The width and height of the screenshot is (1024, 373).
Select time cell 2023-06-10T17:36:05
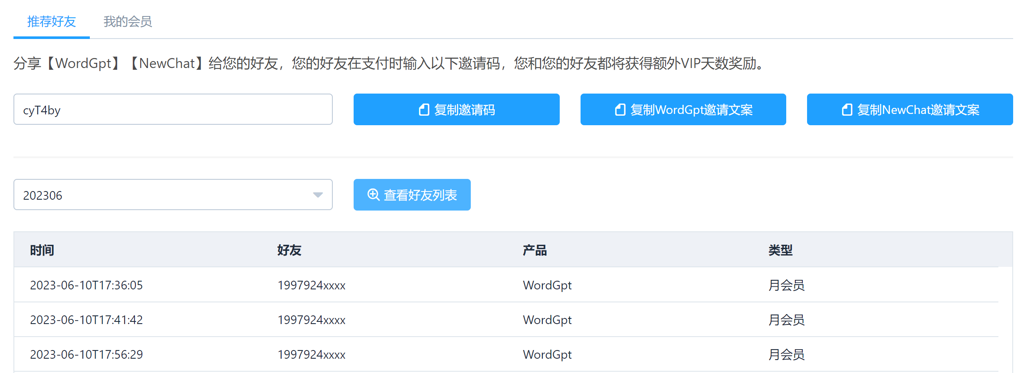pos(86,285)
